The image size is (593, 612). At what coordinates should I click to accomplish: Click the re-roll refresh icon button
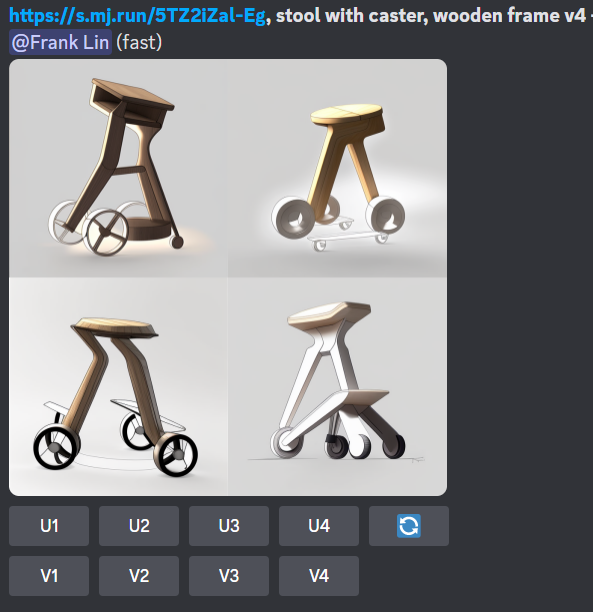[x=409, y=526]
